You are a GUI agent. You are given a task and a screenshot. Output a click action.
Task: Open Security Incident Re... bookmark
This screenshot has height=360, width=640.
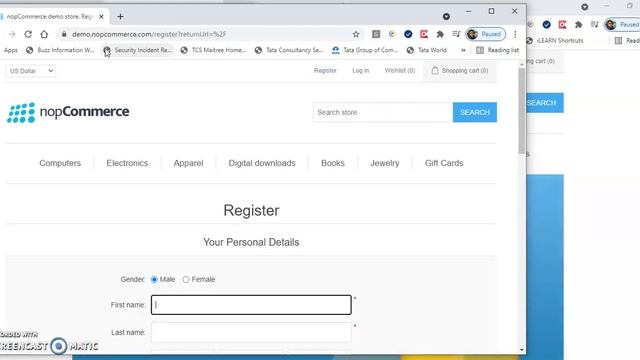point(138,50)
